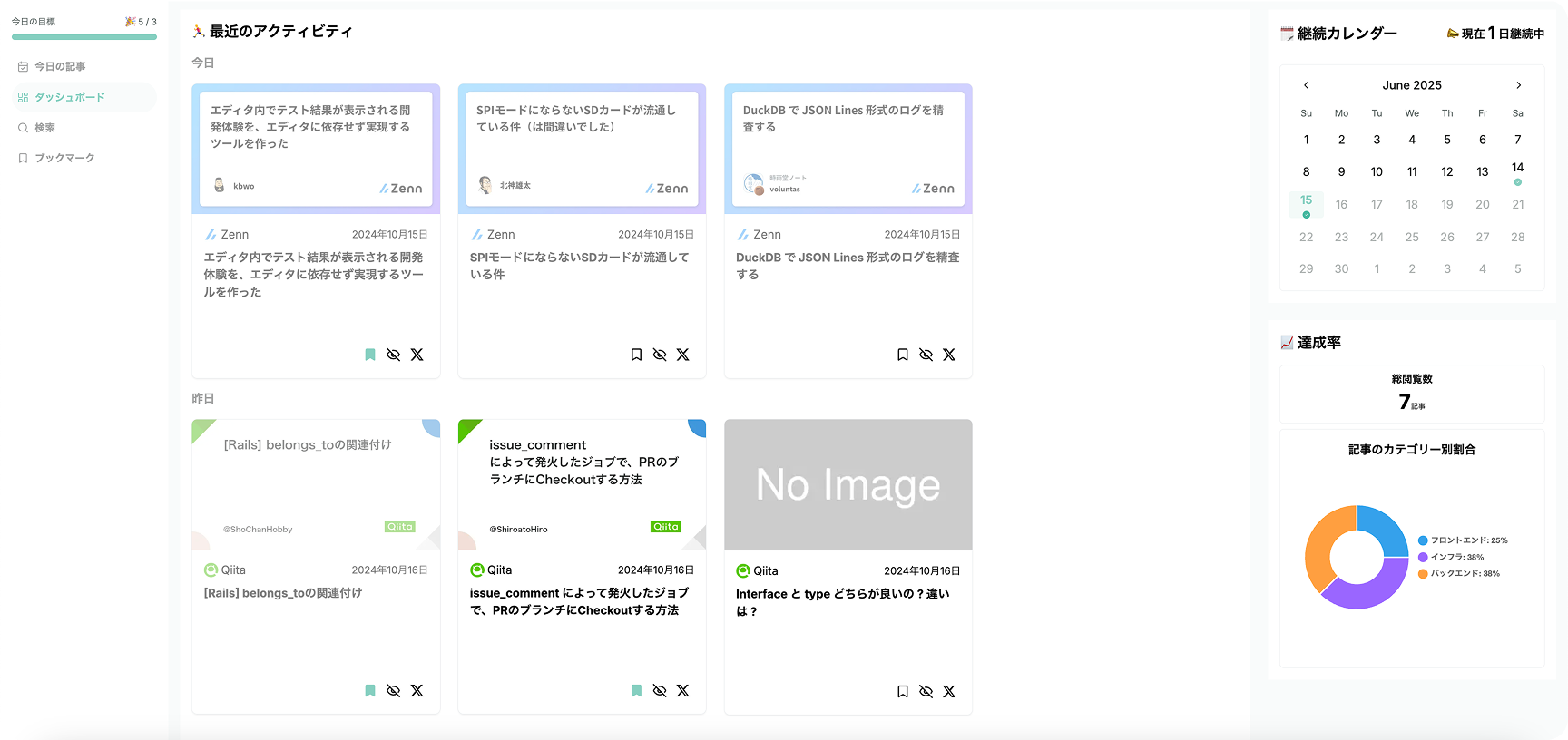
Task: Share issue_comment article on X
Action: click(x=683, y=691)
